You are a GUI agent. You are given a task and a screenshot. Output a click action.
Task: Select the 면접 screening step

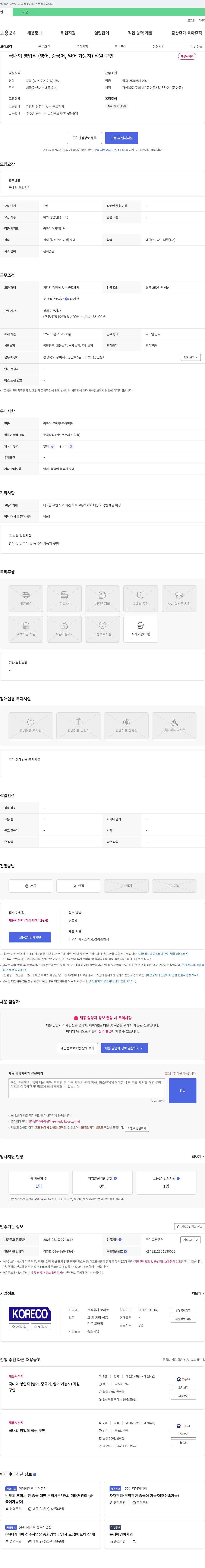click(78, 886)
